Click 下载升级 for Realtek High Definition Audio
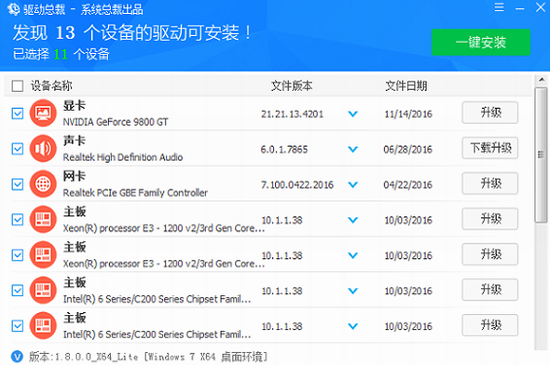The width and height of the screenshot is (550, 365). tap(490, 148)
